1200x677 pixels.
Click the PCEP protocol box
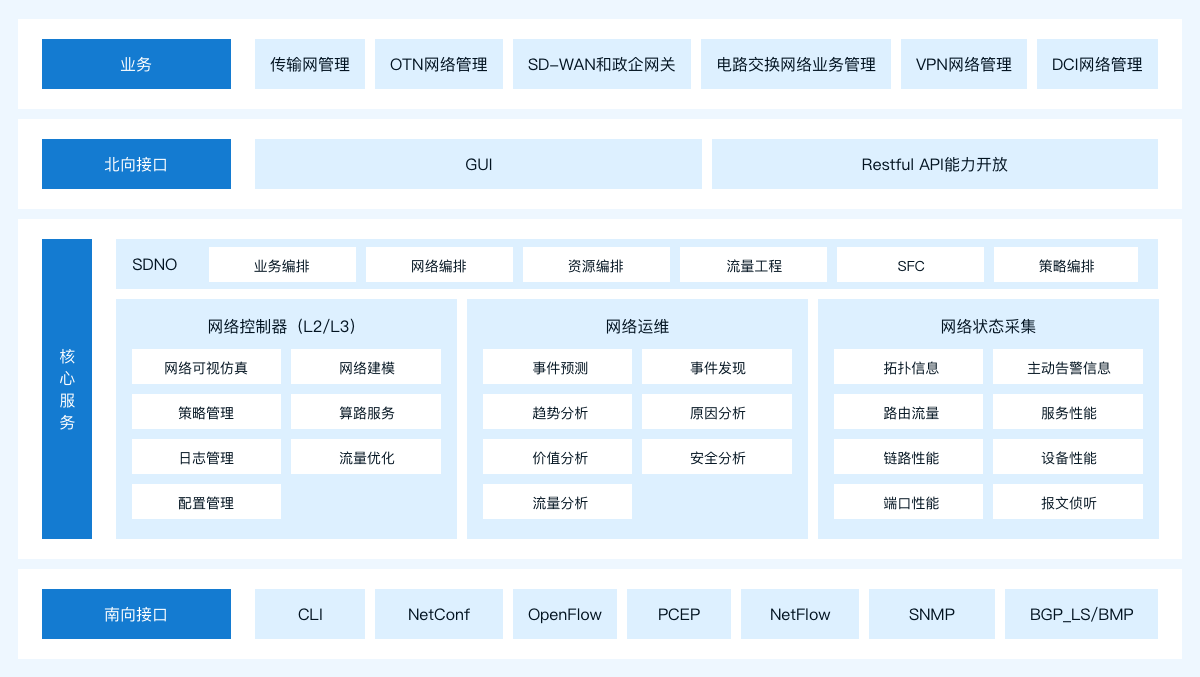click(x=679, y=614)
